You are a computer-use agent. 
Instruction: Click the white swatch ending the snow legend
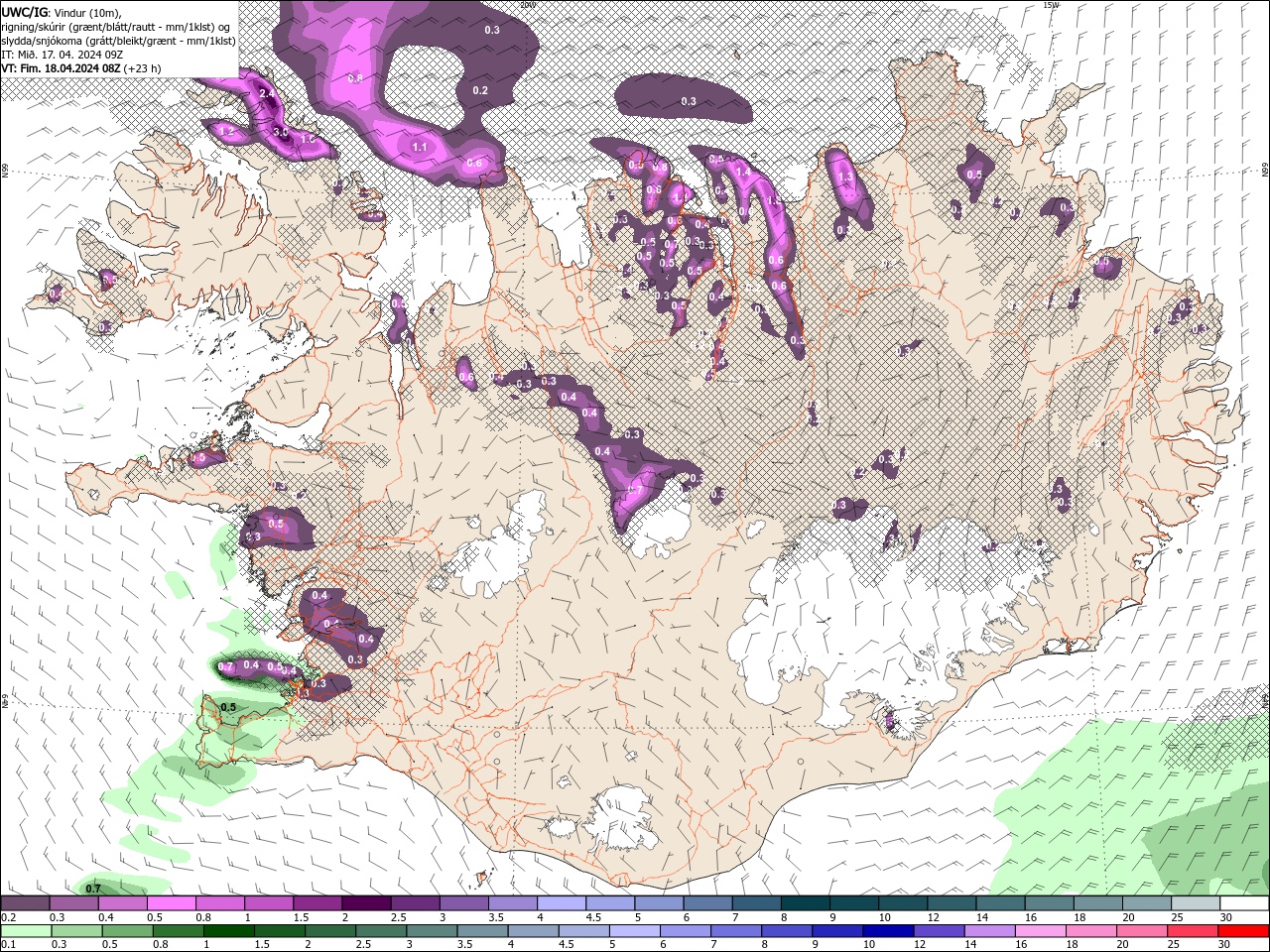(x=1244, y=903)
